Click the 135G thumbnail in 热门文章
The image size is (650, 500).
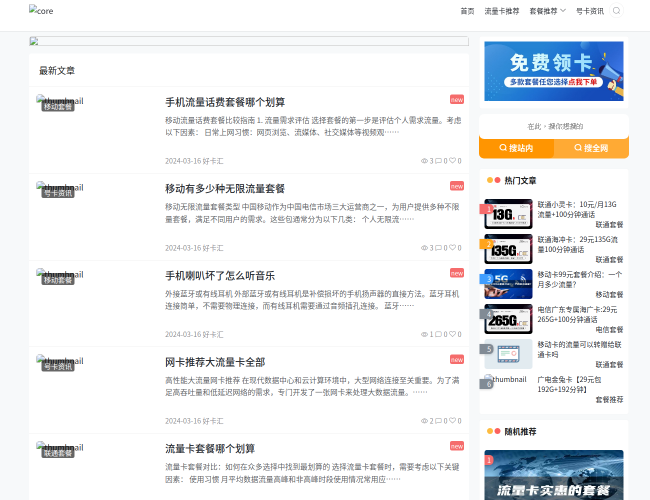coord(508,249)
